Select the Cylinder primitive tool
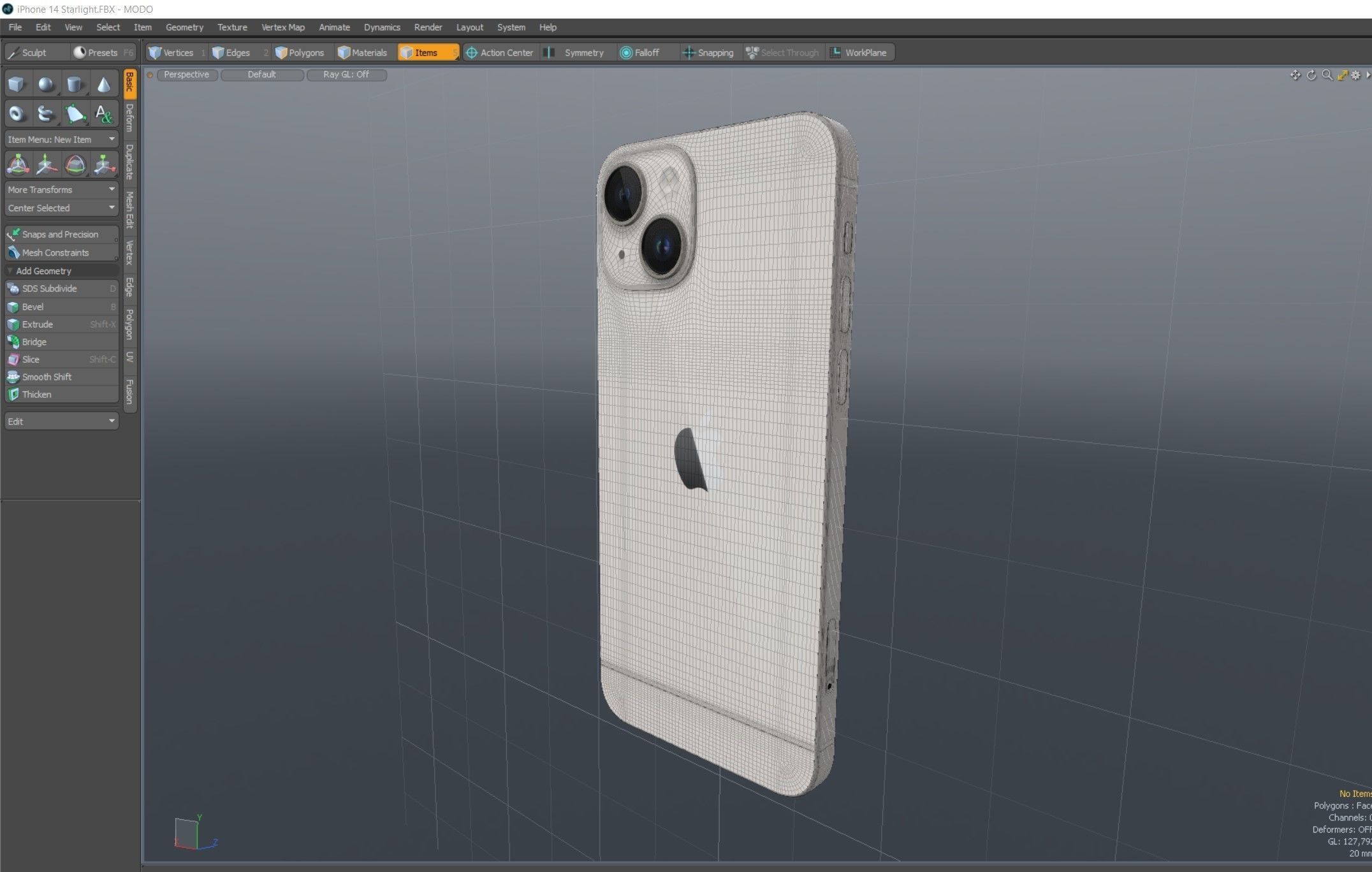The height and width of the screenshot is (872, 1372). point(75,84)
